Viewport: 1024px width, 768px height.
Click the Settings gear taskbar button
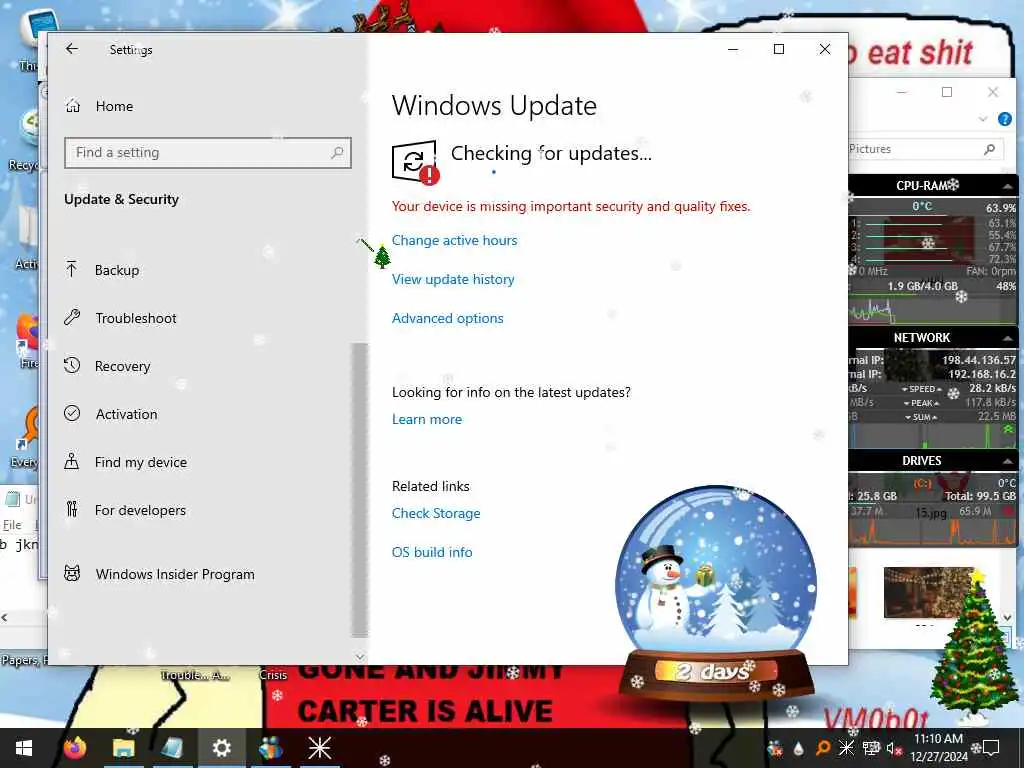point(221,748)
